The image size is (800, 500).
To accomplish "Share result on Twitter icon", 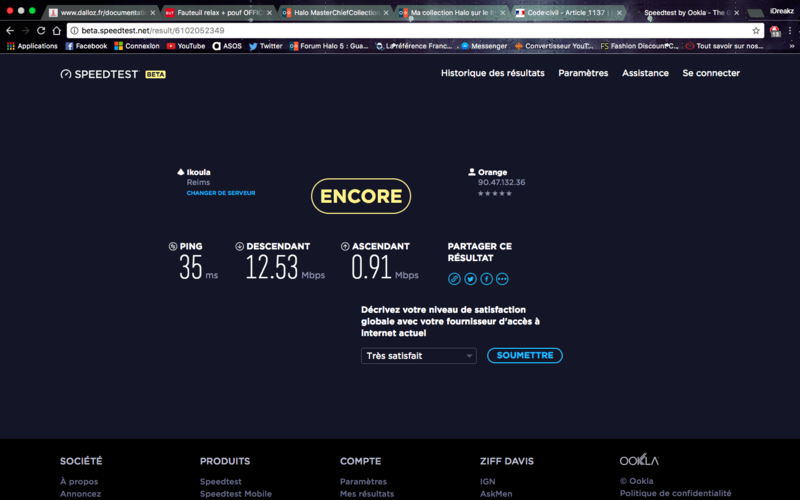I will 470,279.
